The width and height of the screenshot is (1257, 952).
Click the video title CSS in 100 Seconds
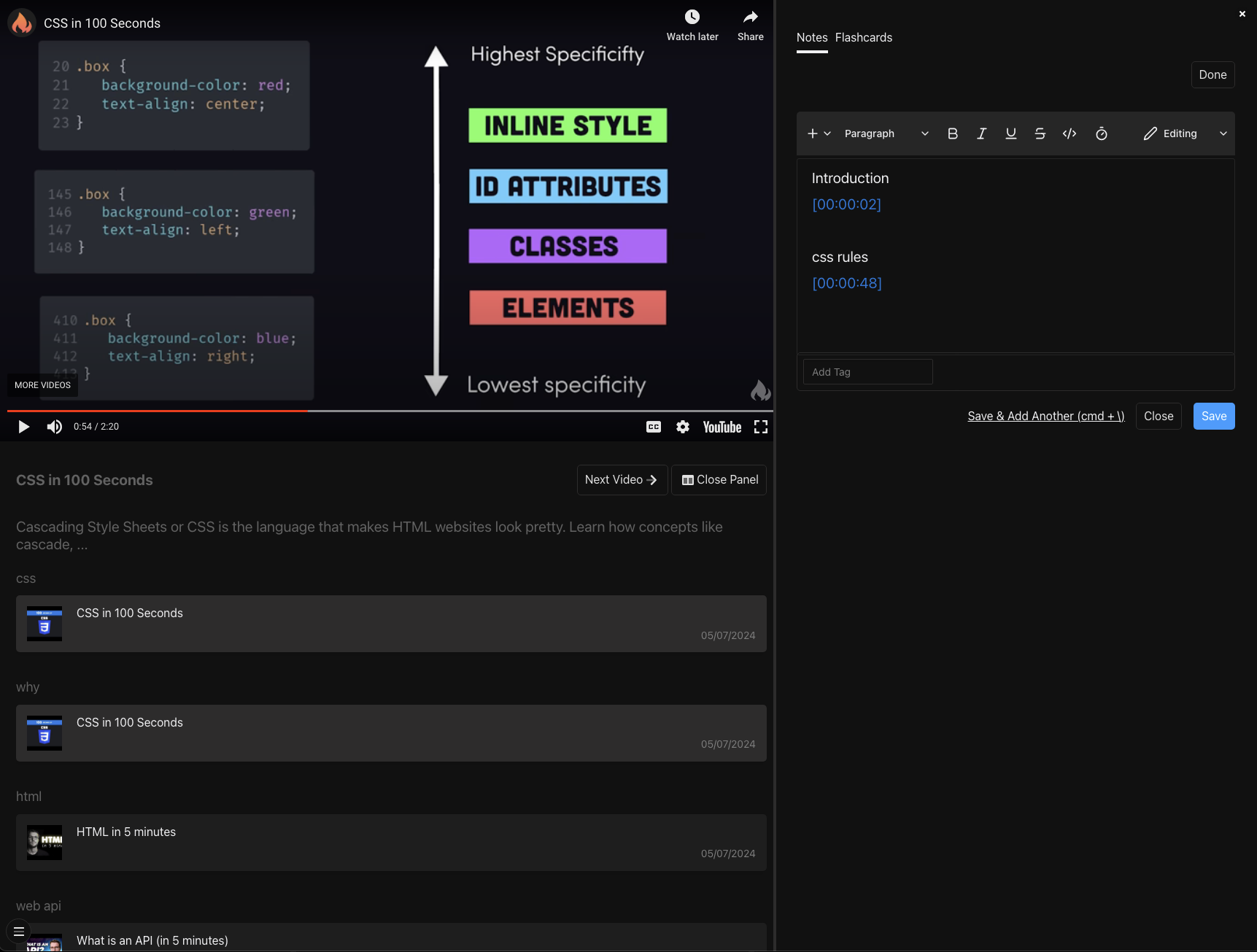(102, 23)
